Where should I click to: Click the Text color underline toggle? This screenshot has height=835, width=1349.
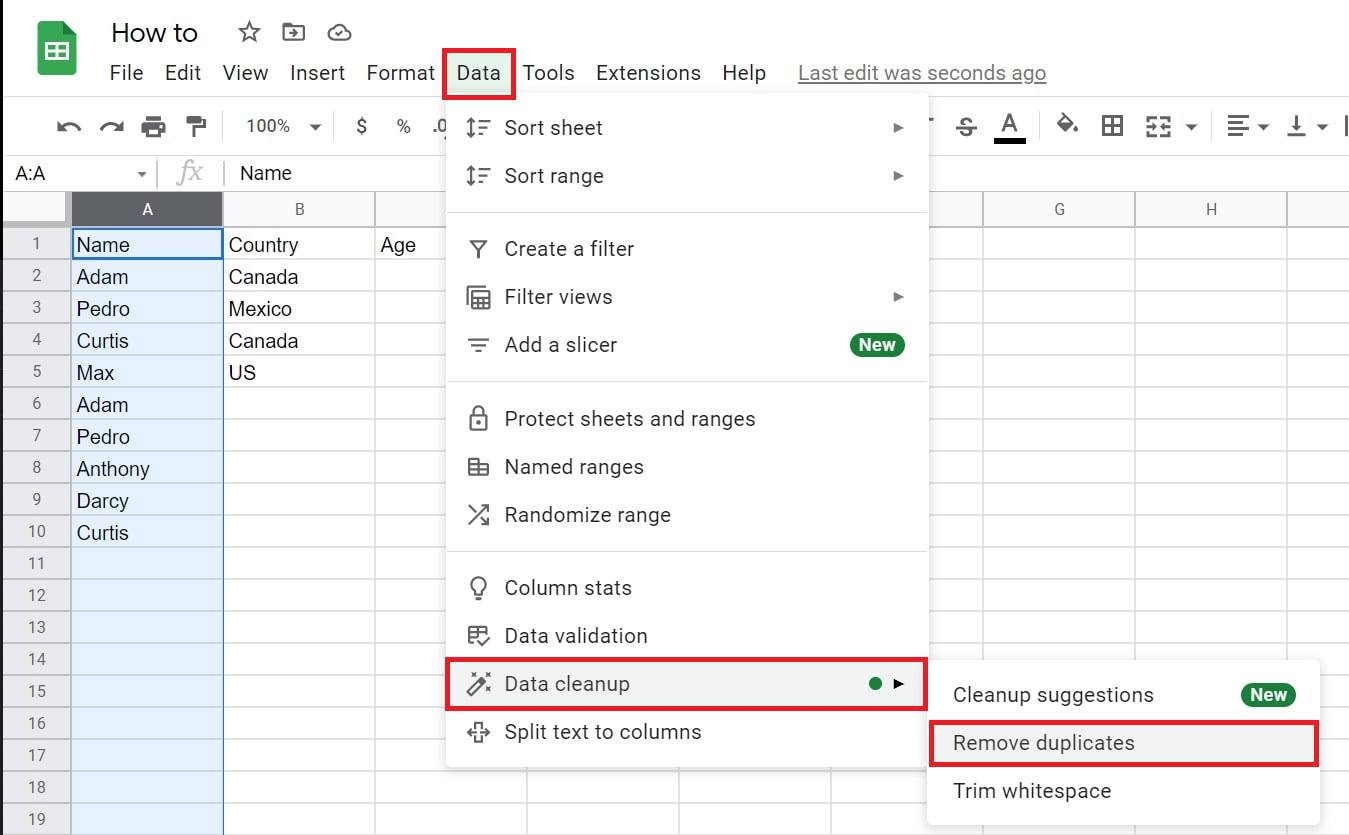pyautogui.click(x=1010, y=126)
